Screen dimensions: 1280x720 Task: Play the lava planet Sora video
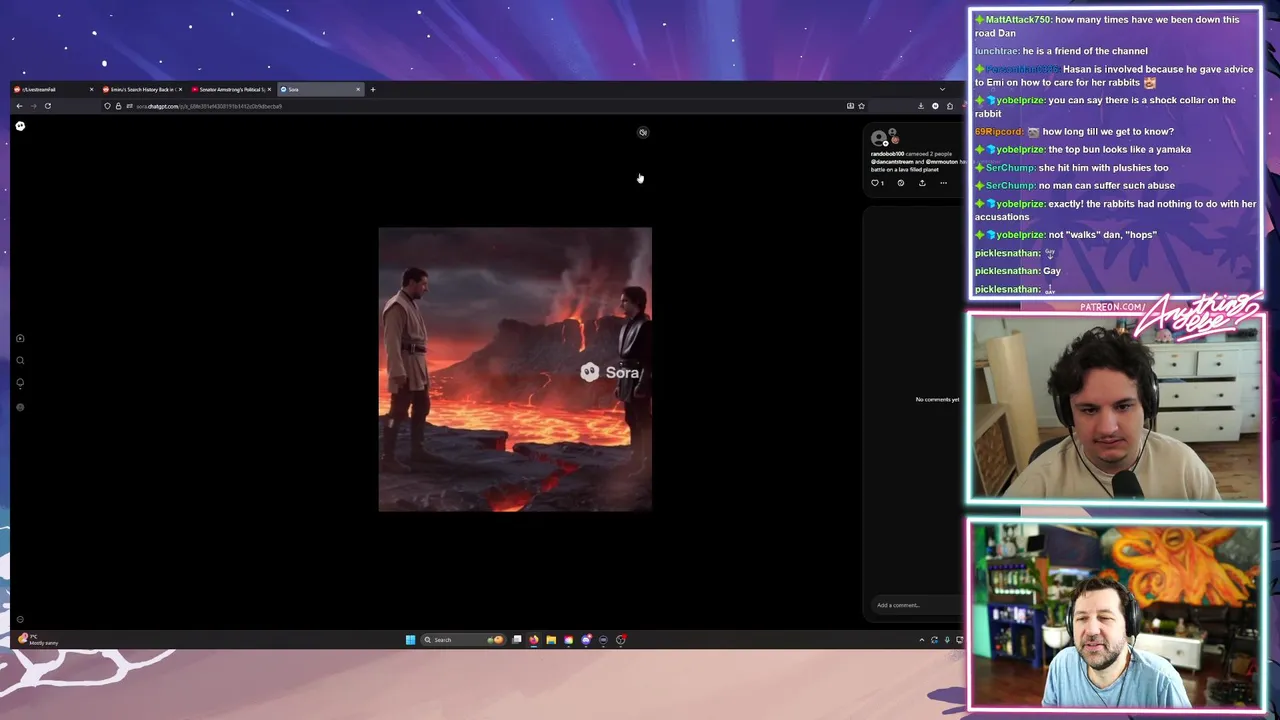(515, 369)
